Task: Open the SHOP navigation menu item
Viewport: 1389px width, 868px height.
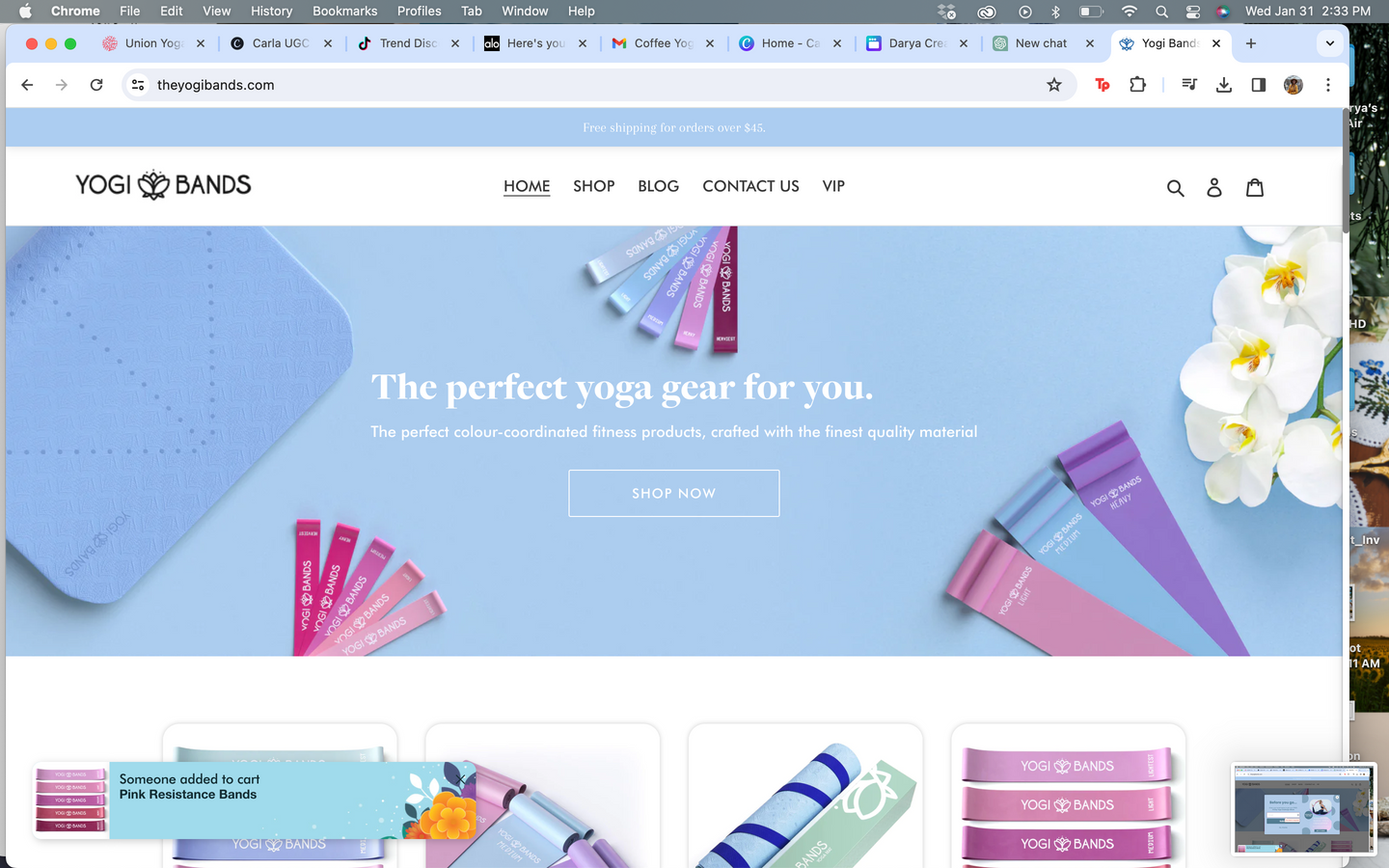Action: coord(593,186)
